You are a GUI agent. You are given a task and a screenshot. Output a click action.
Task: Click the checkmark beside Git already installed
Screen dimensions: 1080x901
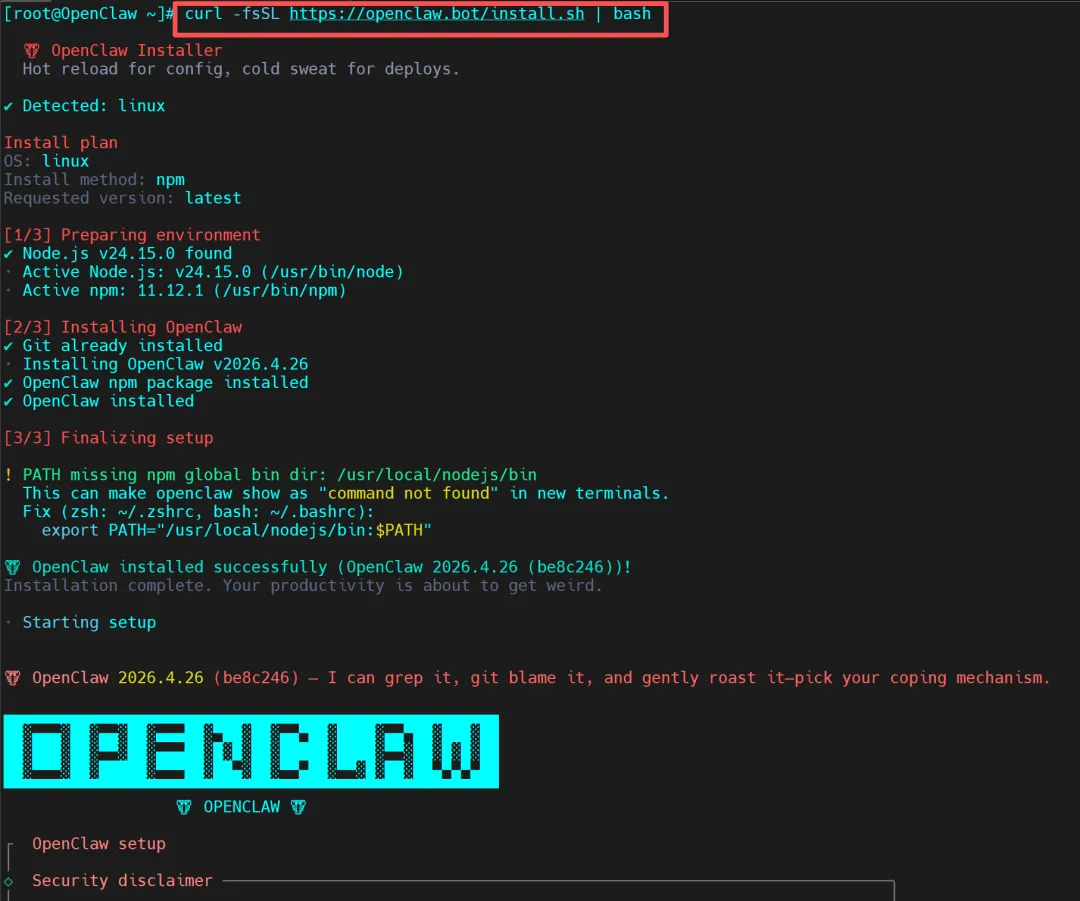[8, 346]
